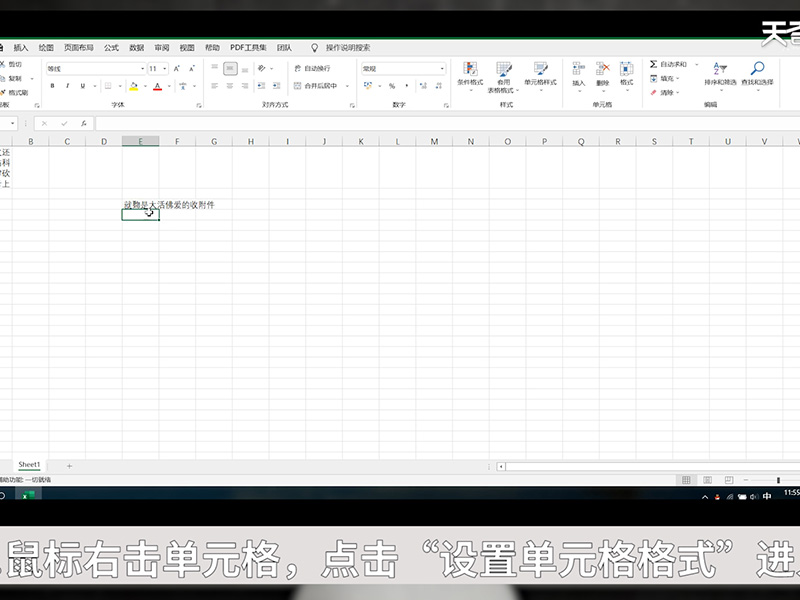Increase font size with the larger A
800x600 pixels.
(x=177, y=68)
